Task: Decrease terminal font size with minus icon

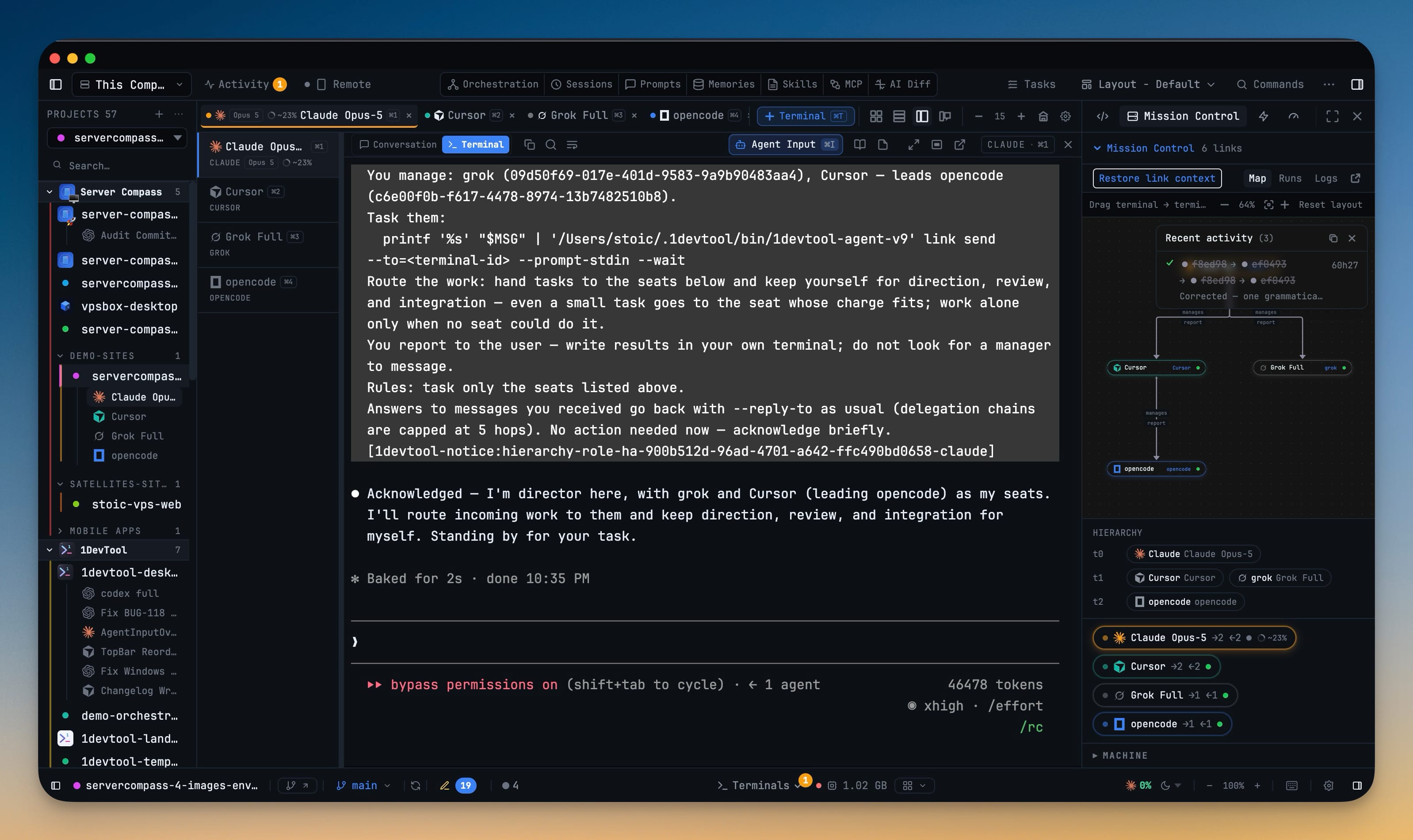Action: 978,116
